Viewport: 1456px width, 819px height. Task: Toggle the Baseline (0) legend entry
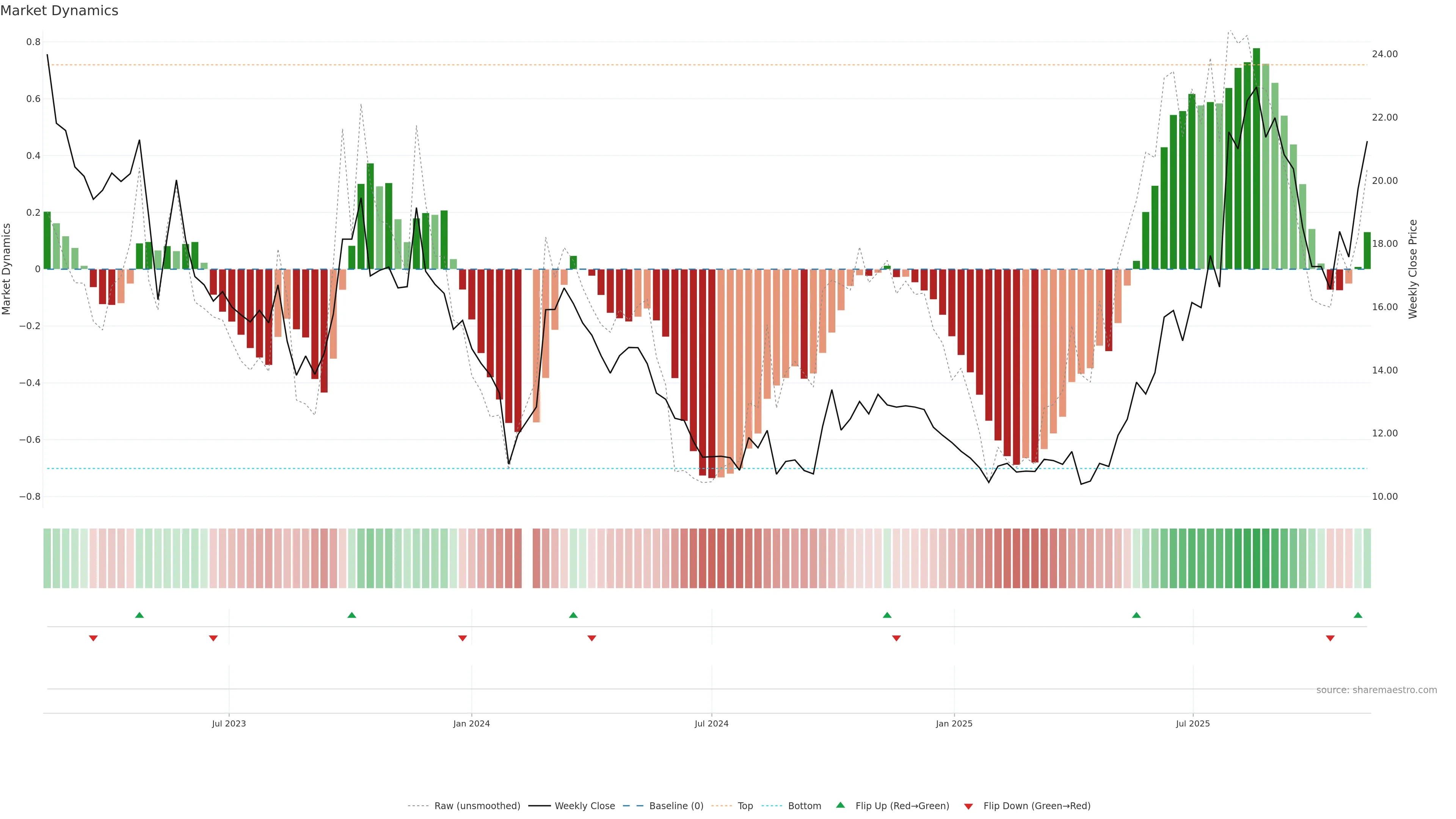[x=676, y=805]
